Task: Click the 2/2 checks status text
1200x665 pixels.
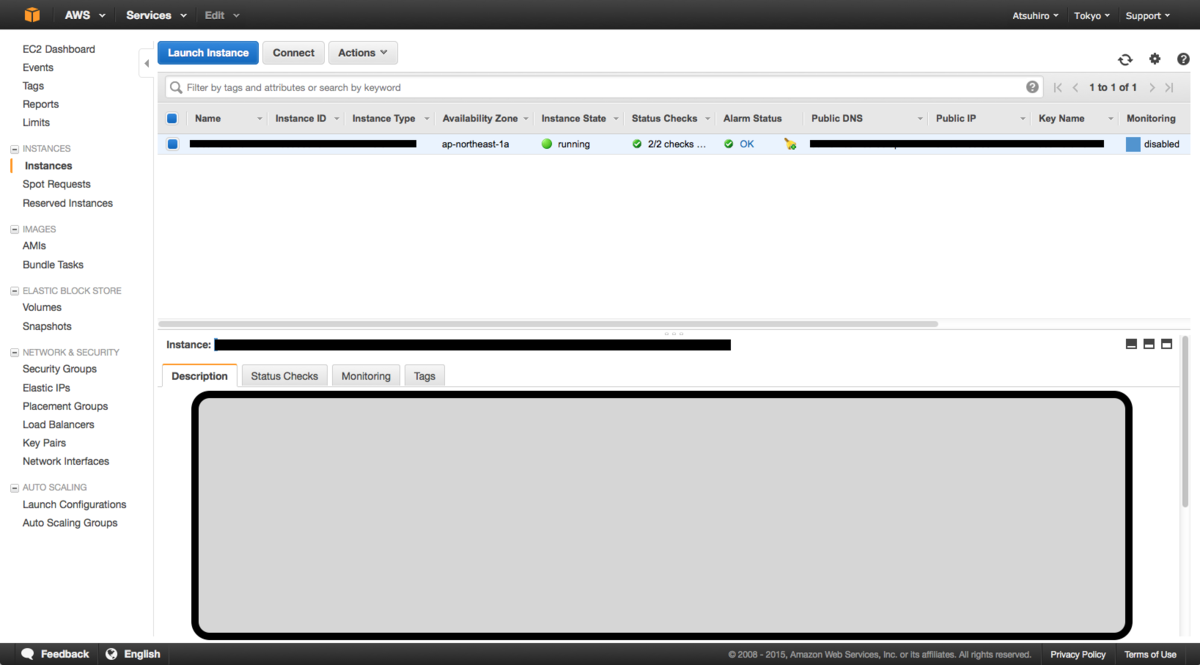Action: click(x=676, y=144)
